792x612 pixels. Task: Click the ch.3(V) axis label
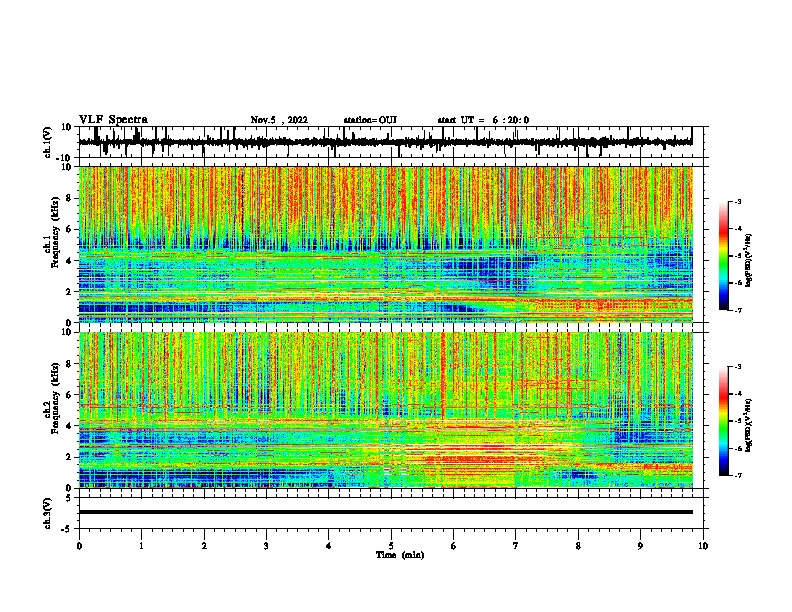pyautogui.click(x=48, y=513)
